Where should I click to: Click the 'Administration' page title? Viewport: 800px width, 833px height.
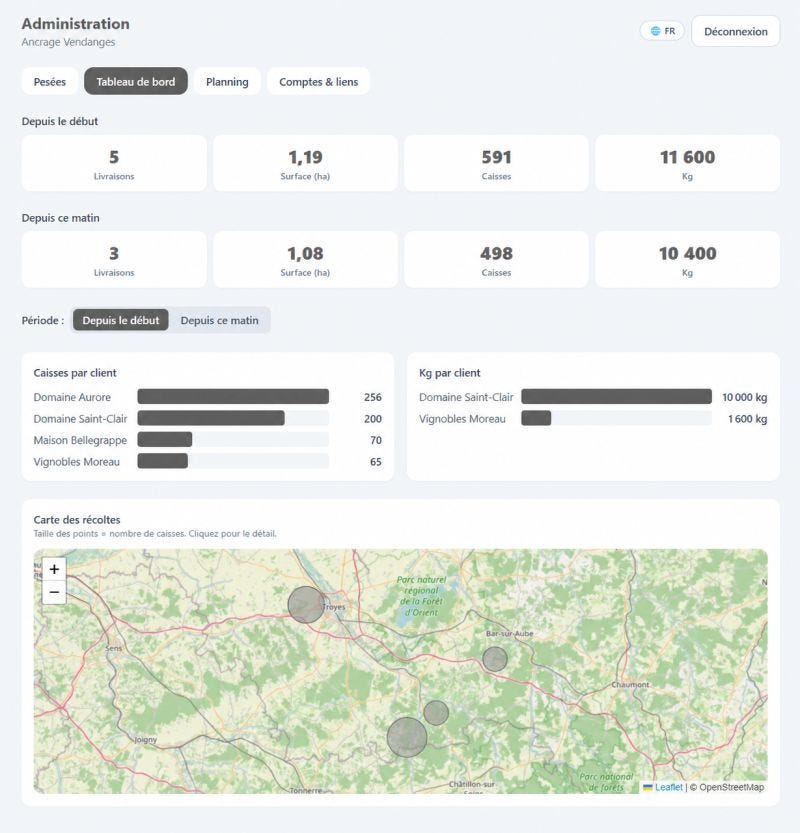point(75,24)
